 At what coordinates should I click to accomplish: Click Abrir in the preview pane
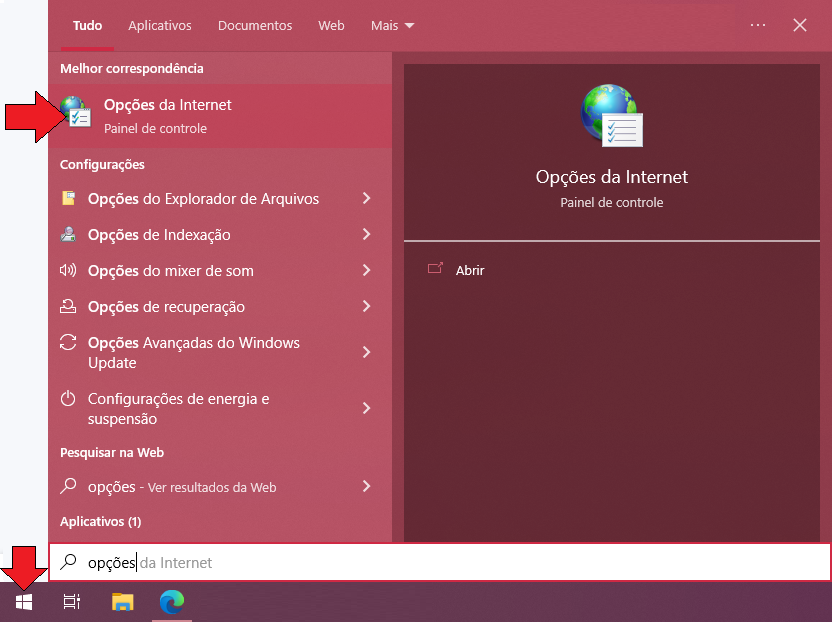tap(470, 270)
